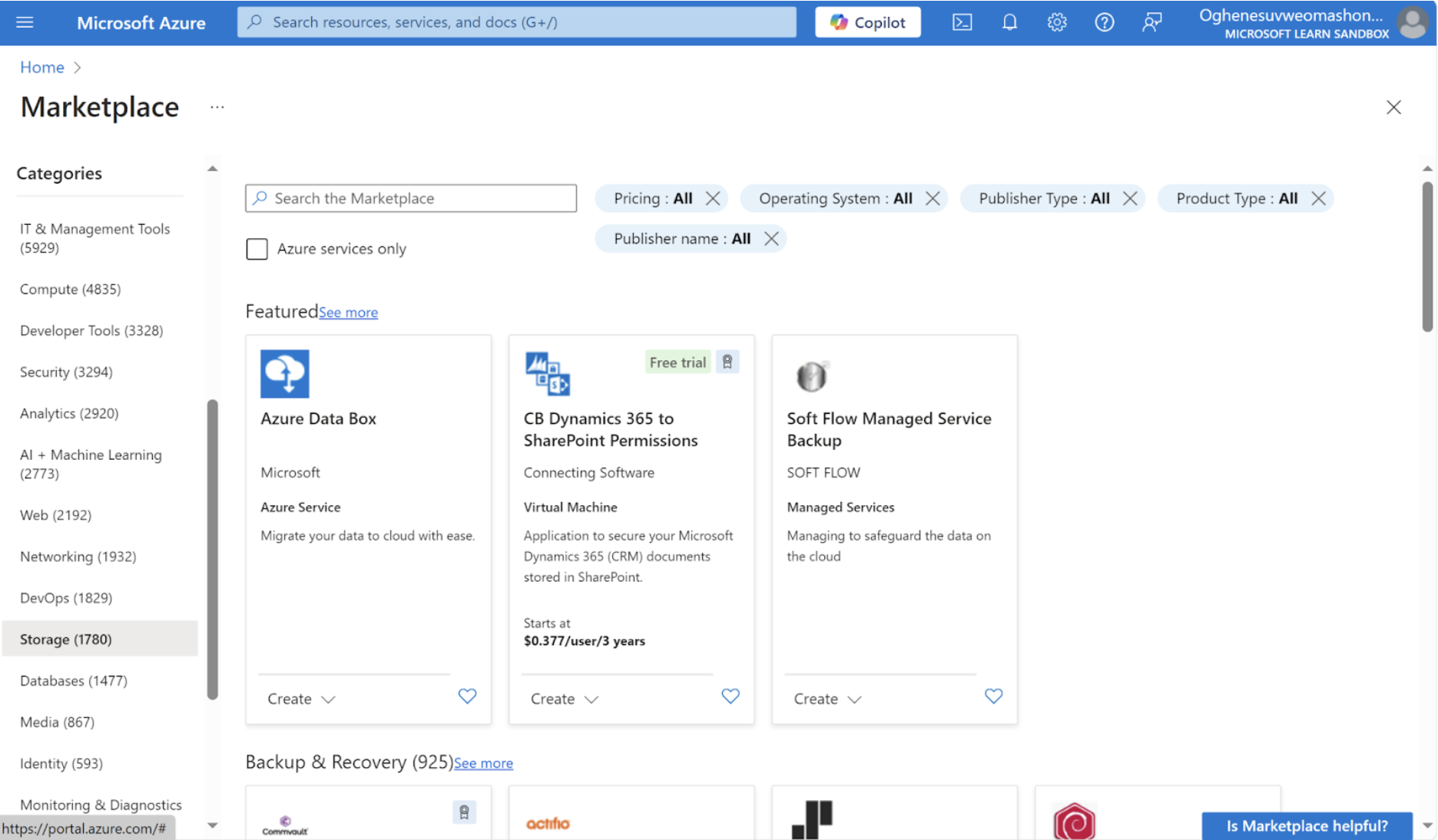Image resolution: width=1438 pixels, height=840 pixels.
Task: Remove the Pricing filter
Action: coord(713,198)
